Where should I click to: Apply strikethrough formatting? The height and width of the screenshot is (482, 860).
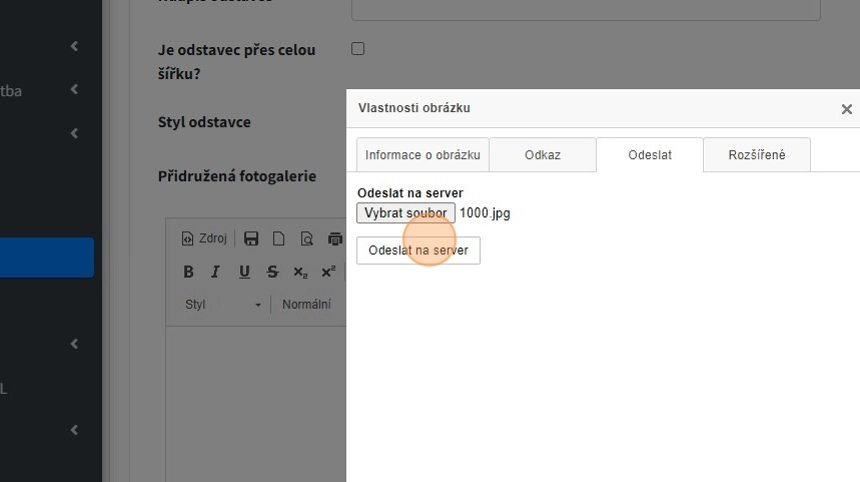coord(272,272)
